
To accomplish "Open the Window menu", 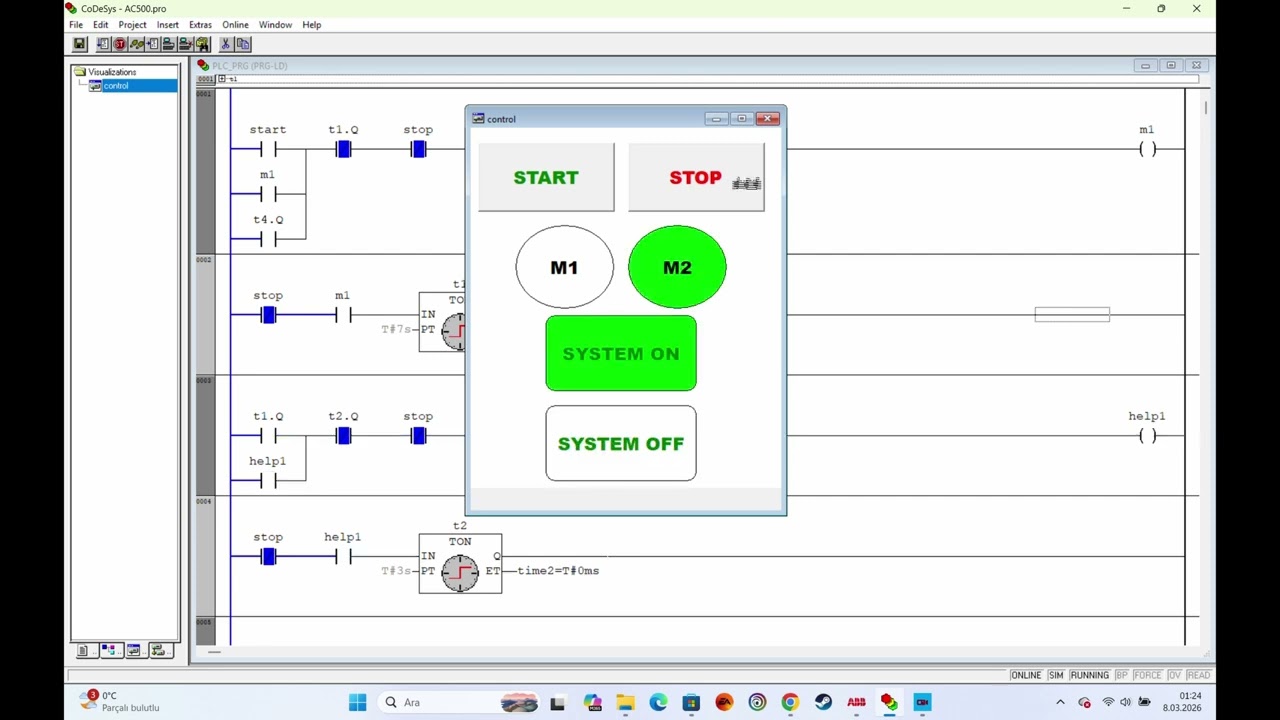I will tap(275, 25).
